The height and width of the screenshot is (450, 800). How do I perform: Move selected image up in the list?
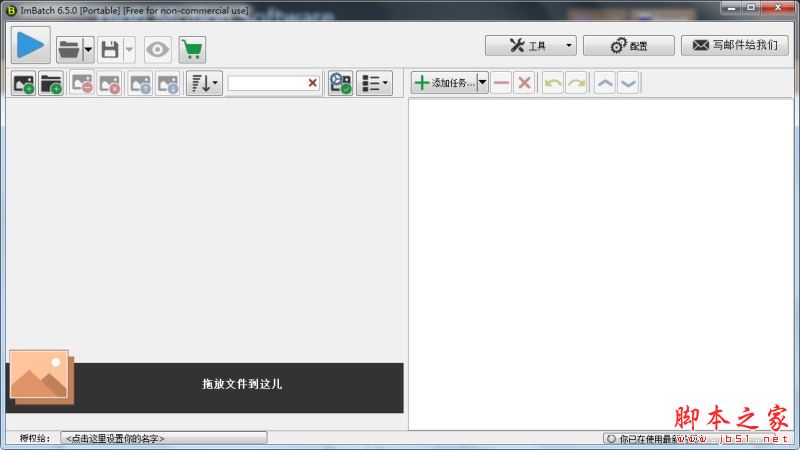tap(140, 83)
